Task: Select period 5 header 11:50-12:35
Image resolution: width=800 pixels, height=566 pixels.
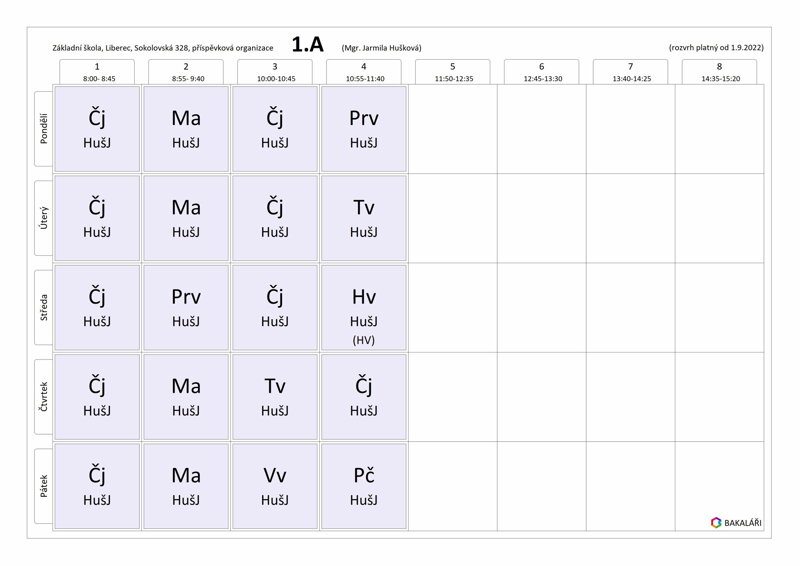Action: 453,72
